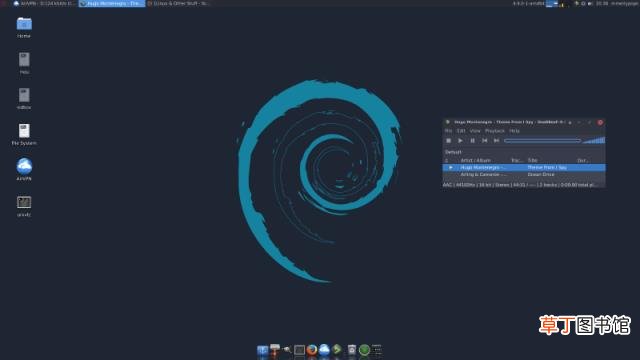Skip to the next track in DeaDBeeF

point(496,140)
